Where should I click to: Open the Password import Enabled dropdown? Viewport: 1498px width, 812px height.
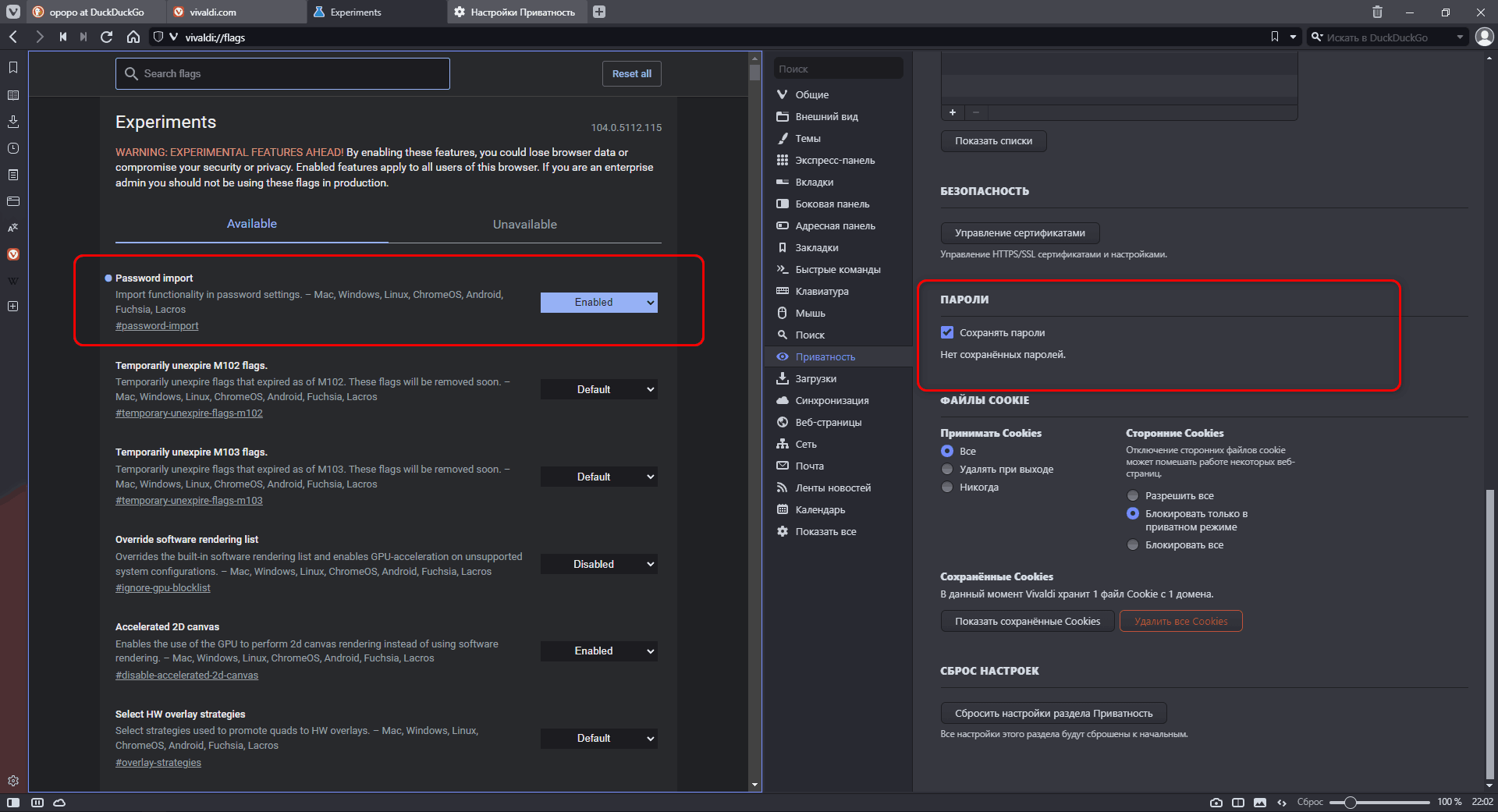599,303
